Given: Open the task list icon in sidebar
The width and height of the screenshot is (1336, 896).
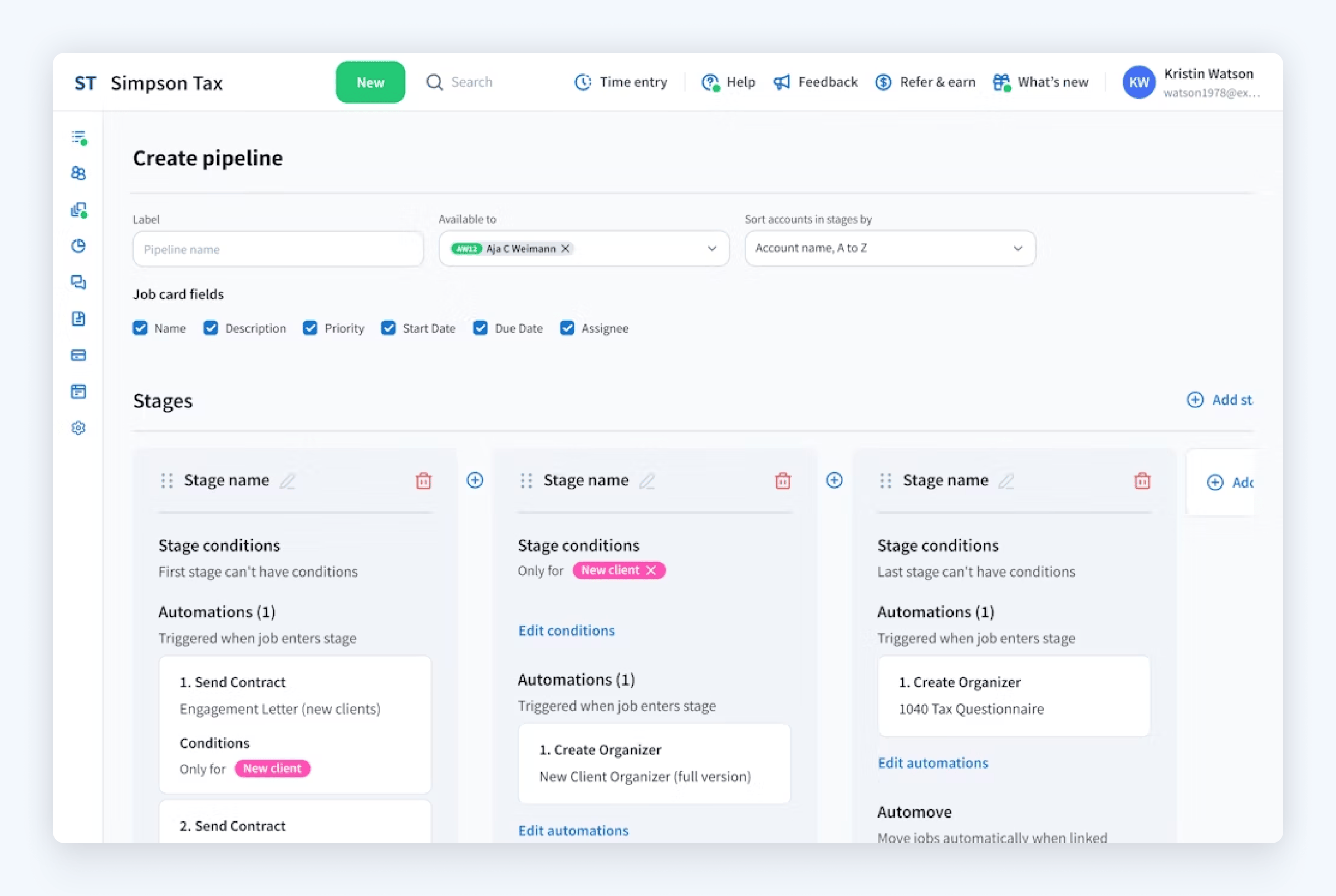Looking at the screenshot, I should click(x=79, y=137).
